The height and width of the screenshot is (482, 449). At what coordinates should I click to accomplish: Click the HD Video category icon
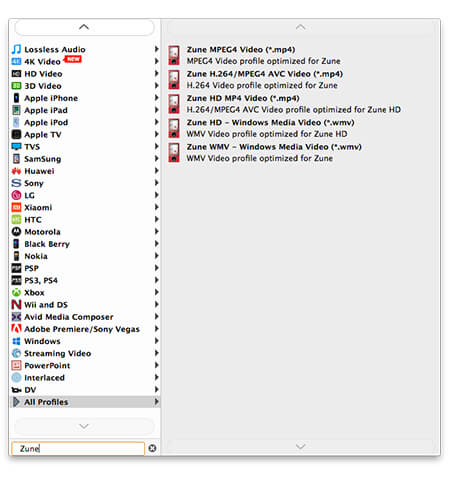16,74
